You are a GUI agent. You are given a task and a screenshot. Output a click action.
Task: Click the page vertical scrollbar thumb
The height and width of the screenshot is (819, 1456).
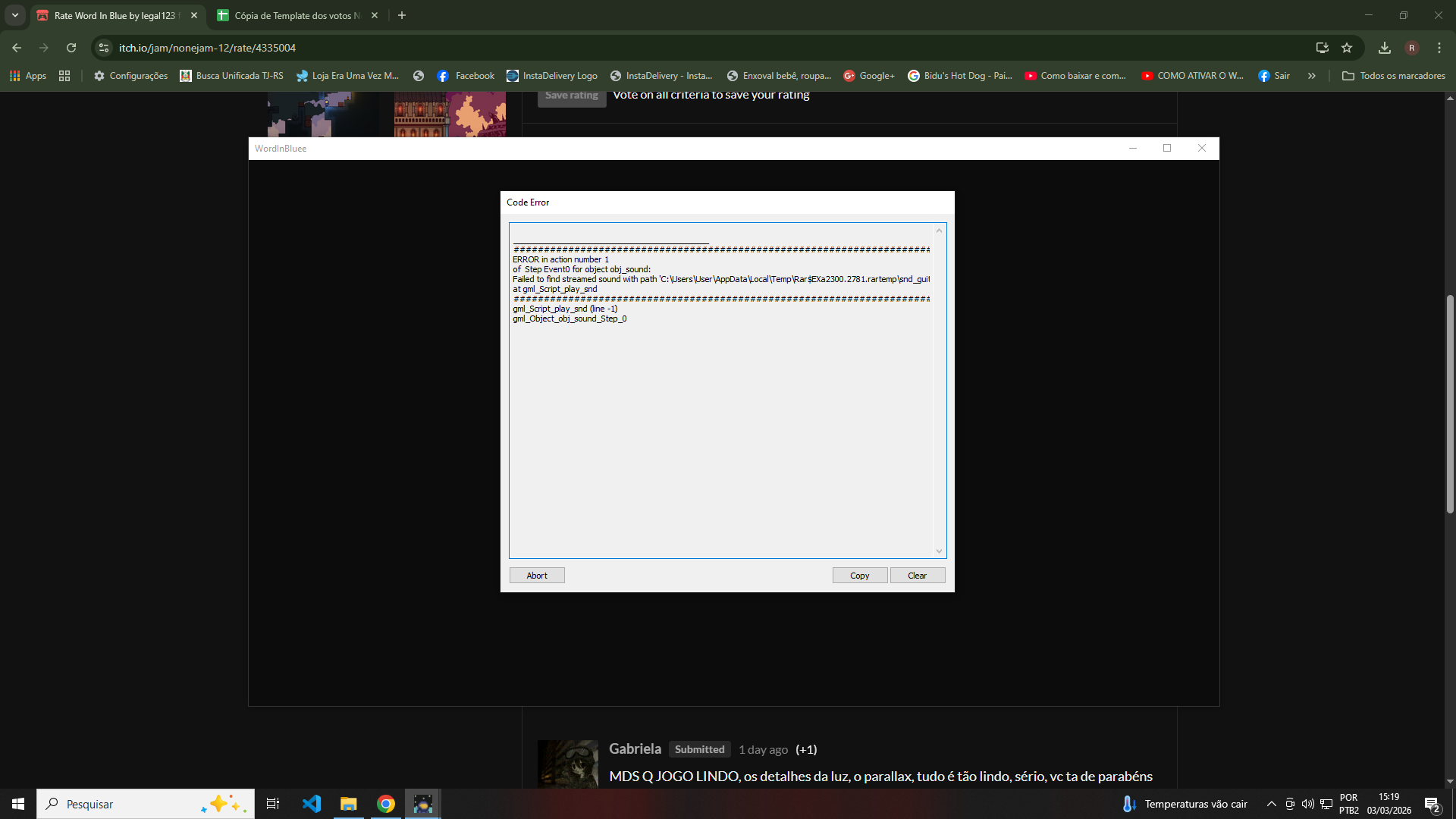coord(1450,404)
